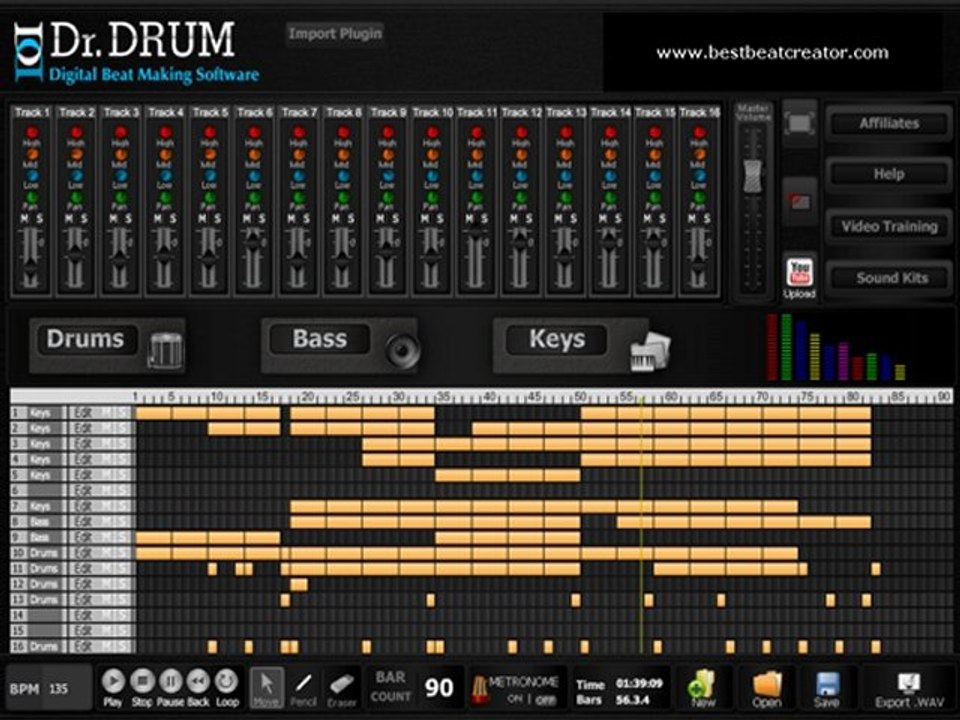Create a new project with New icon
The height and width of the screenshot is (720, 960).
click(703, 686)
